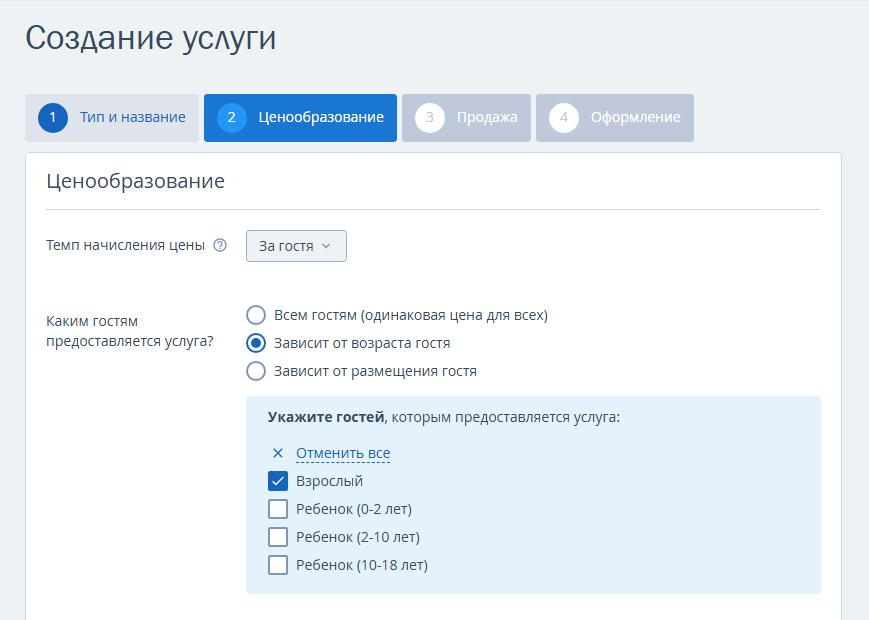Screen dimensions: 869x620
Task: Open the Продажа step tab
Action: pos(466,117)
